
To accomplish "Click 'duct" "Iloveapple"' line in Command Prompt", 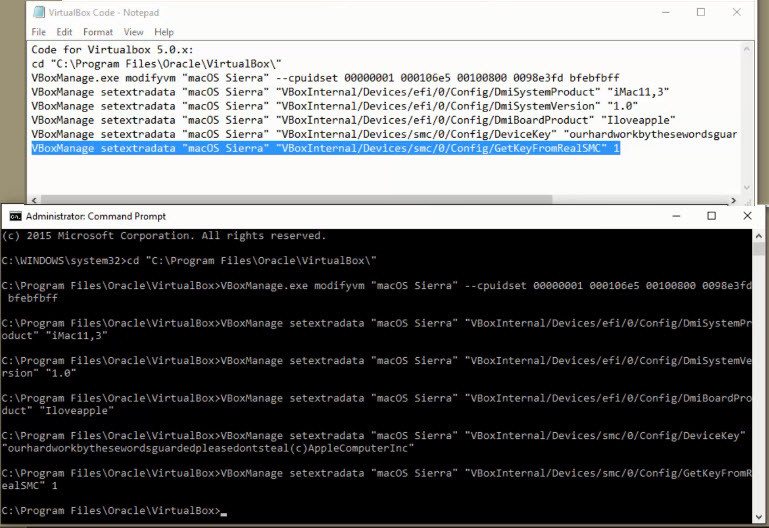I will tap(57, 411).
